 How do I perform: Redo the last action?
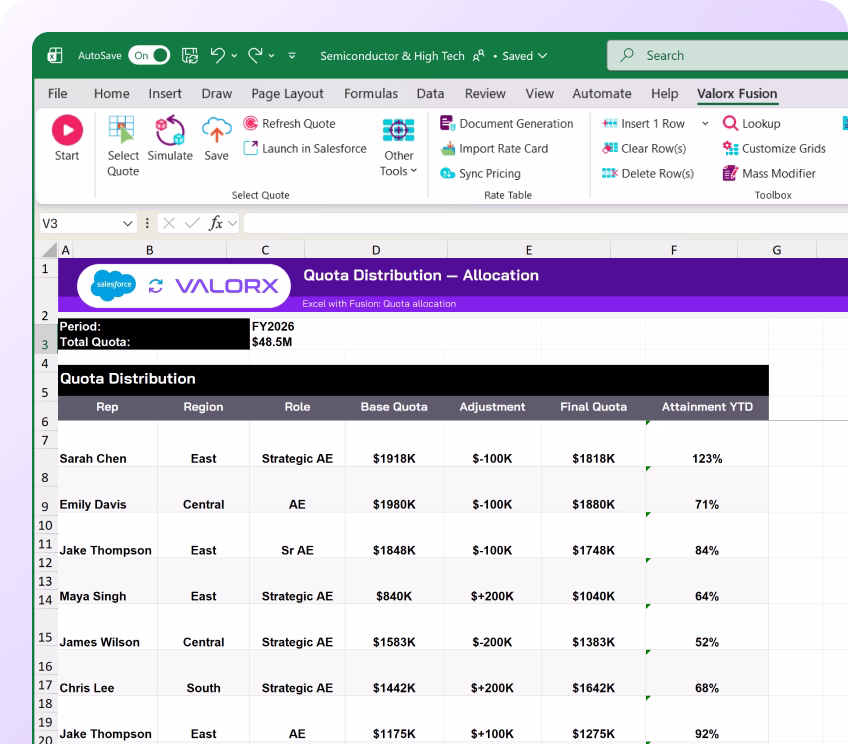255,55
